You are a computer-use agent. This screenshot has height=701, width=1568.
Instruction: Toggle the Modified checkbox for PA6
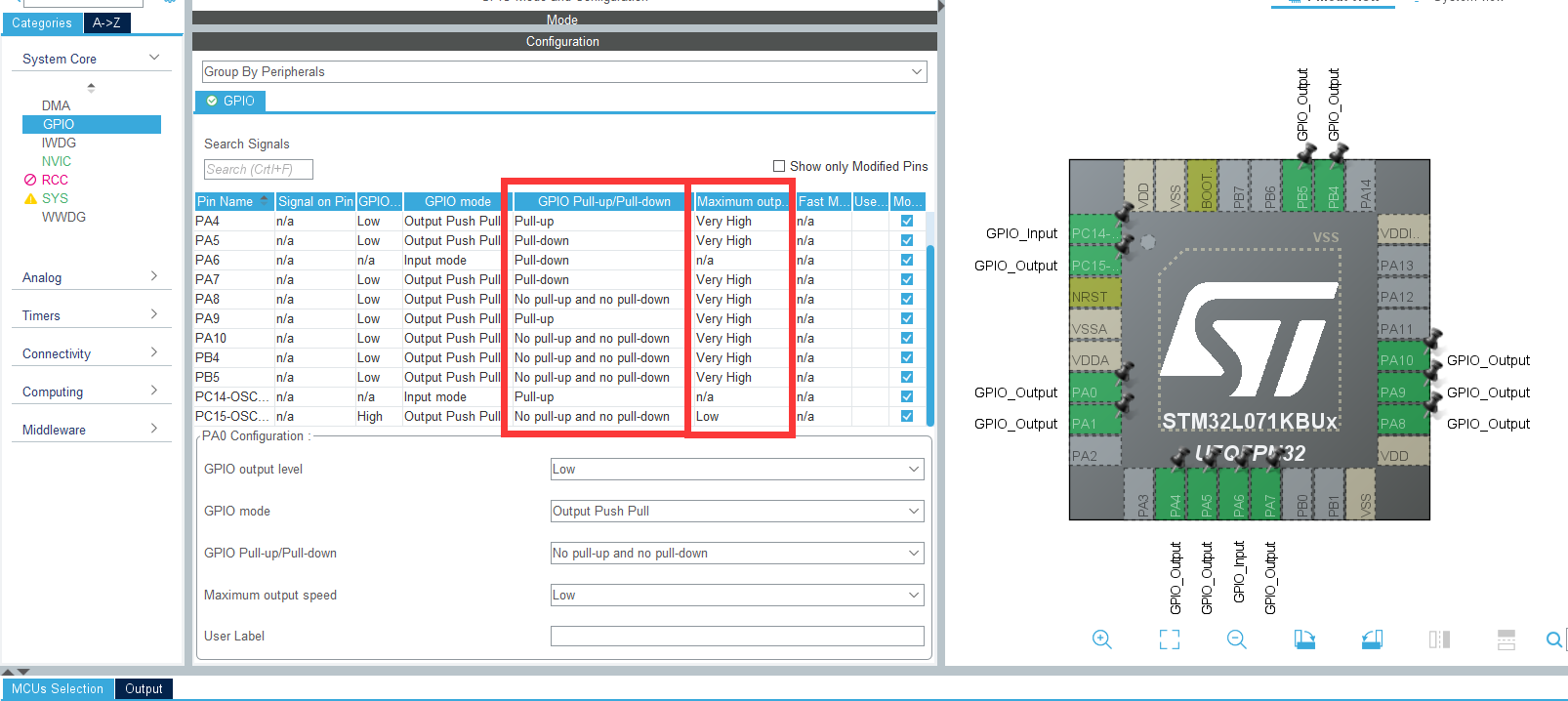coord(907,260)
